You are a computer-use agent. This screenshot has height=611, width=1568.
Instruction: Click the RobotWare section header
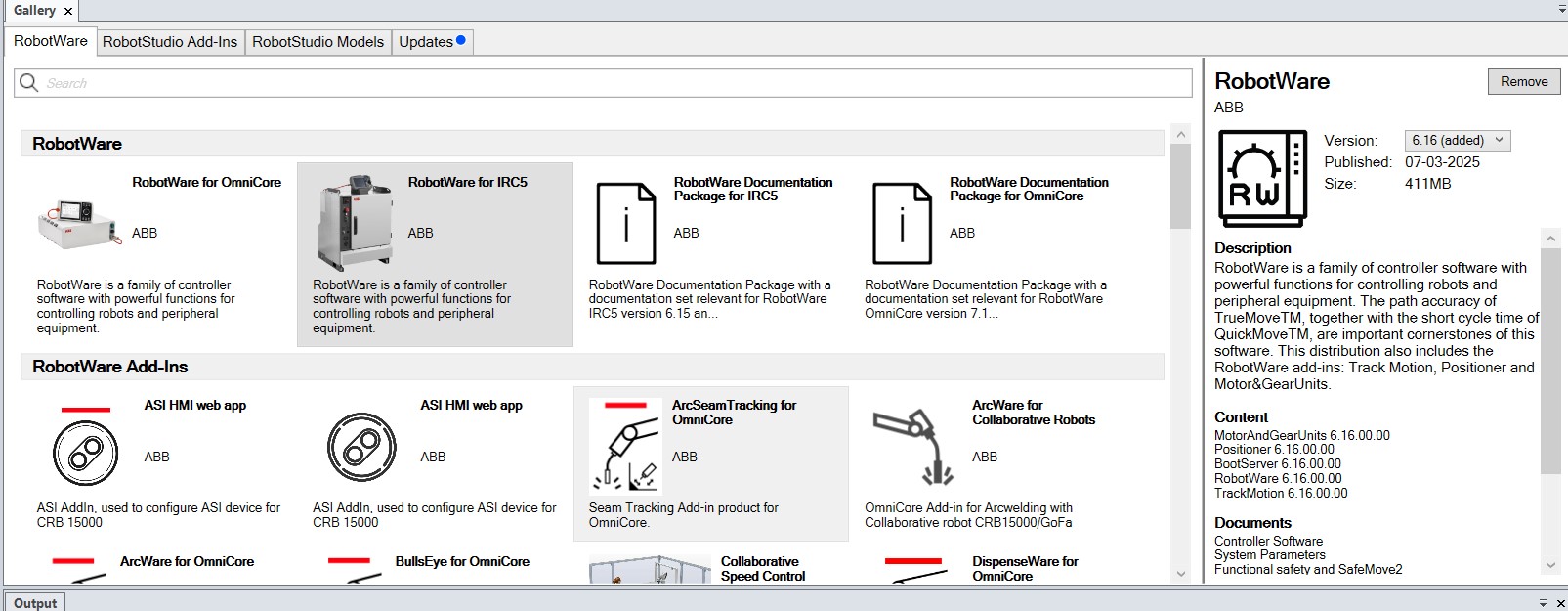592,144
